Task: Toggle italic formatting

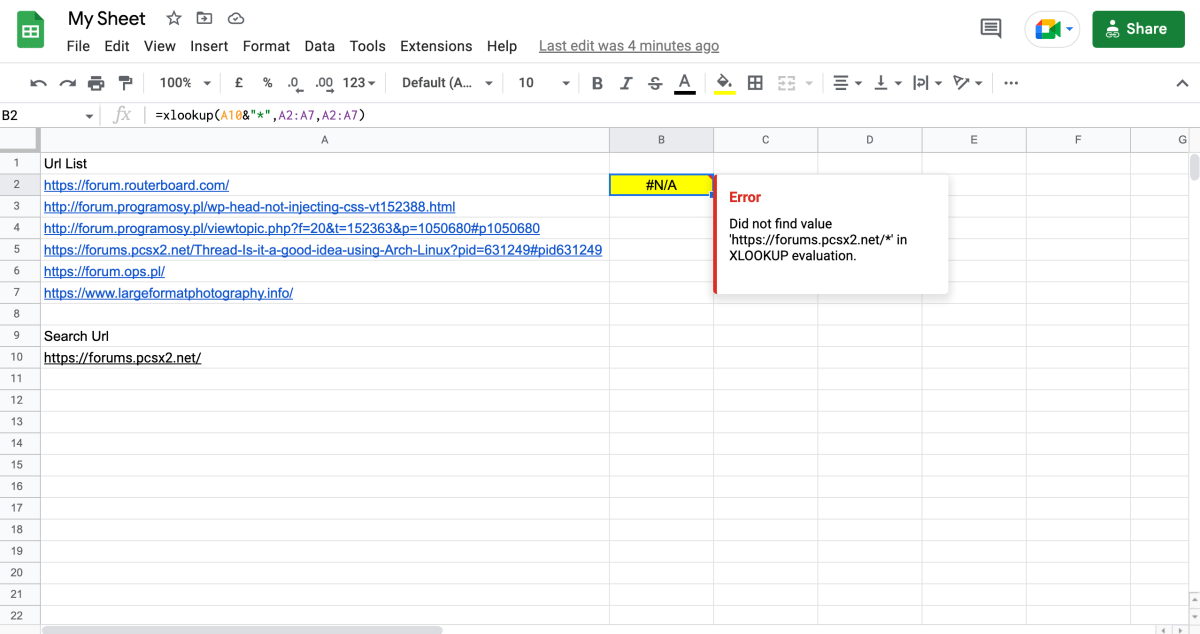Action: [626, 83]
